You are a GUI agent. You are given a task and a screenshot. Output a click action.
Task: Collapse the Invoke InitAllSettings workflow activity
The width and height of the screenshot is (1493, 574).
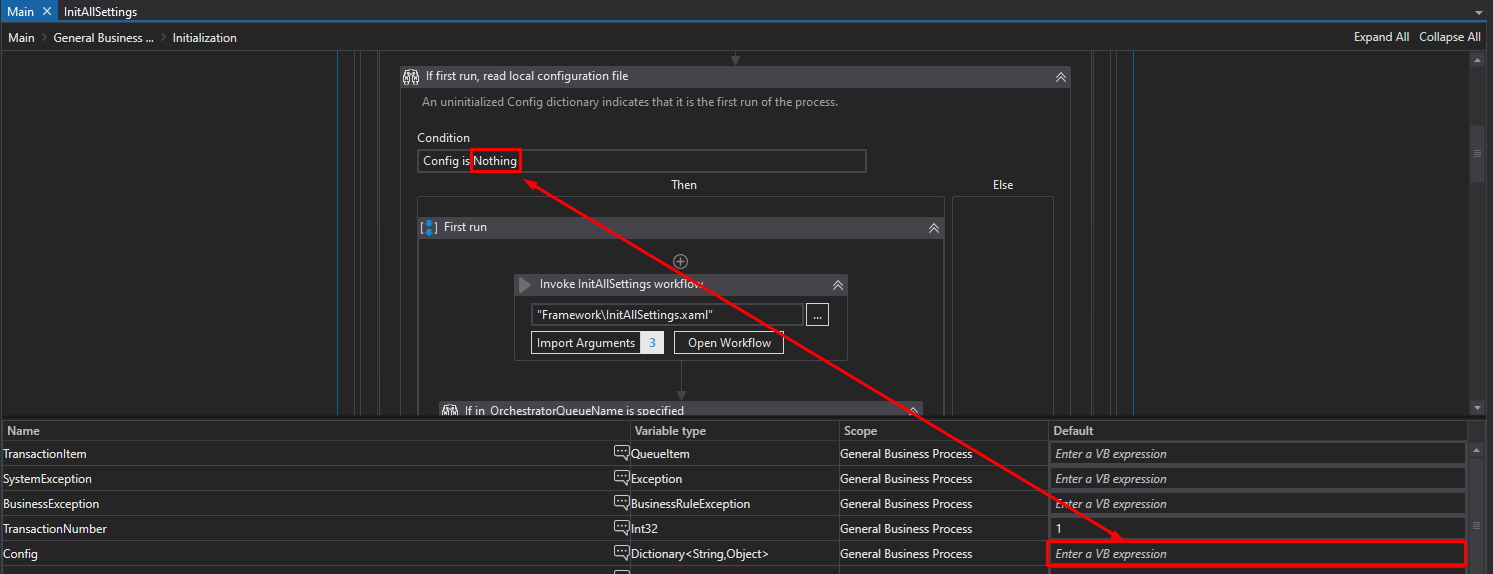(x=838, y=285)
